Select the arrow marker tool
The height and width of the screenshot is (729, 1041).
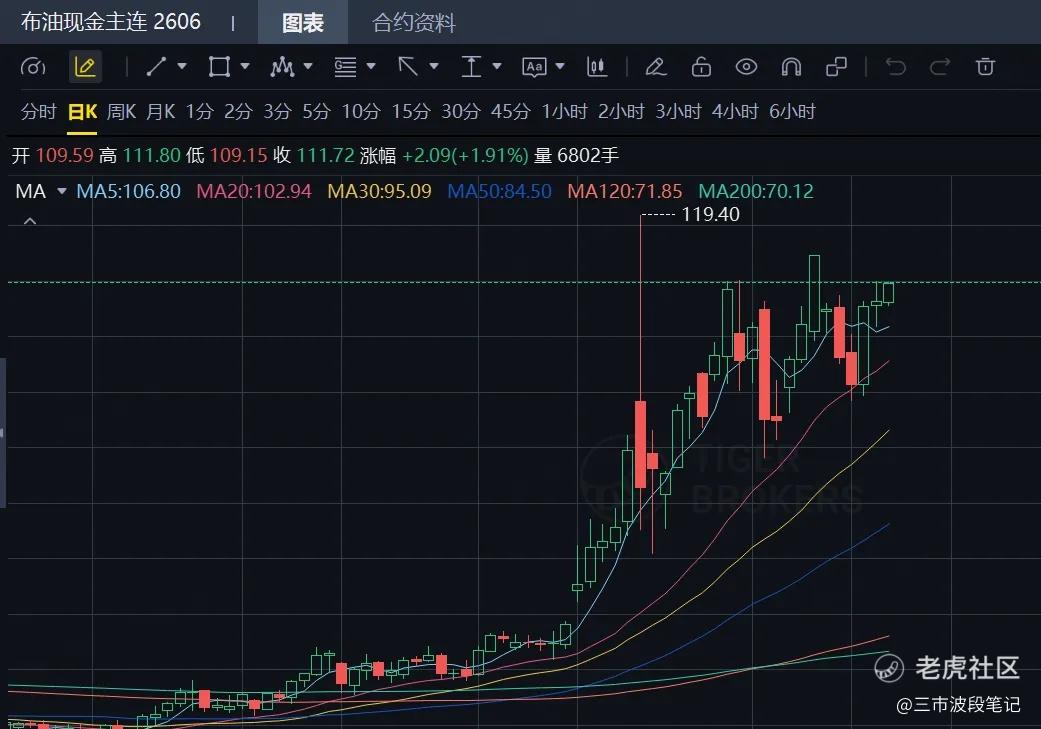click(x=408, y=66)
